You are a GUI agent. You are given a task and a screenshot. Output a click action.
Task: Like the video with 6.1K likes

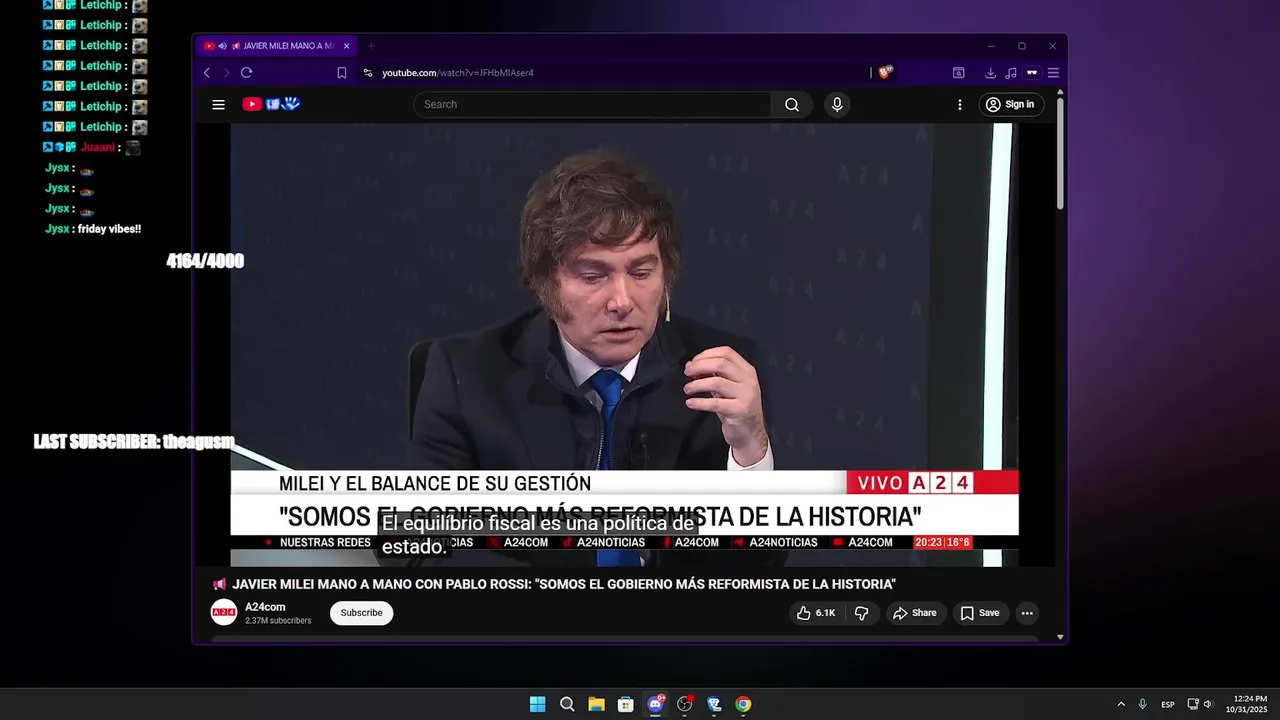click(816, 613)
